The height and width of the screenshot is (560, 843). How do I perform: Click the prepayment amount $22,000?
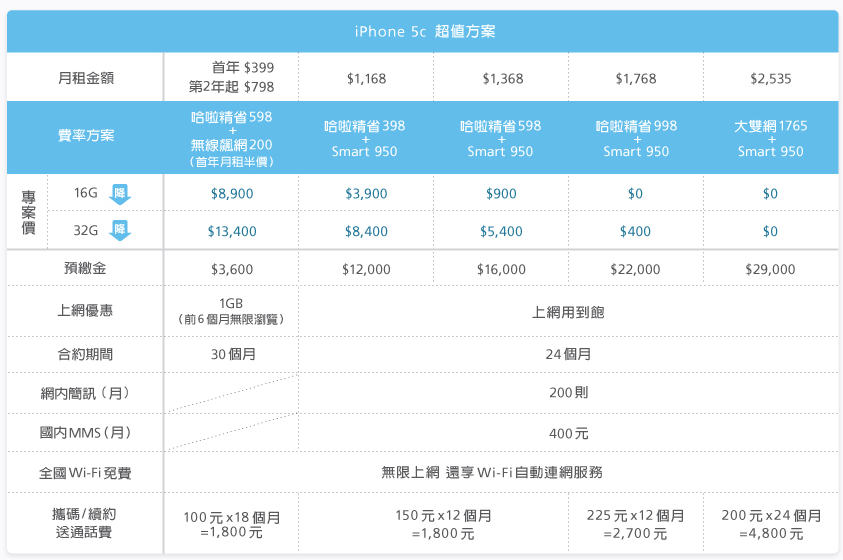click(x=635, y=269)
